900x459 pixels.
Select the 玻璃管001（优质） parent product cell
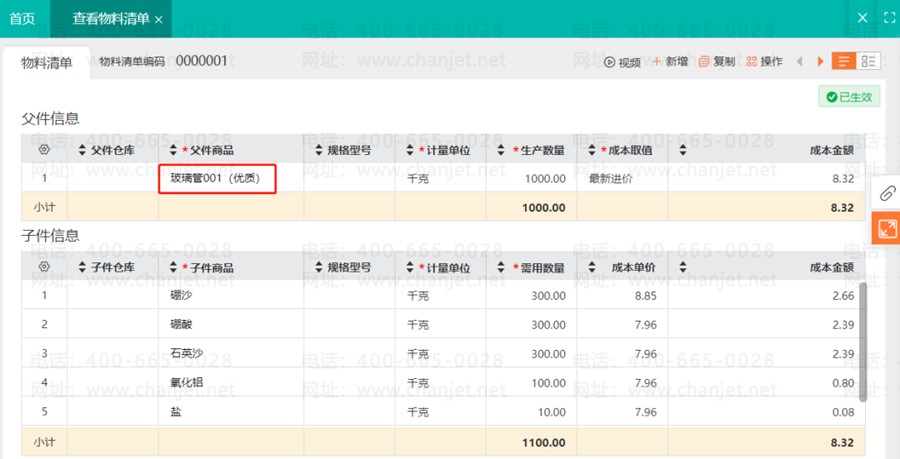[x=218, y=178]
